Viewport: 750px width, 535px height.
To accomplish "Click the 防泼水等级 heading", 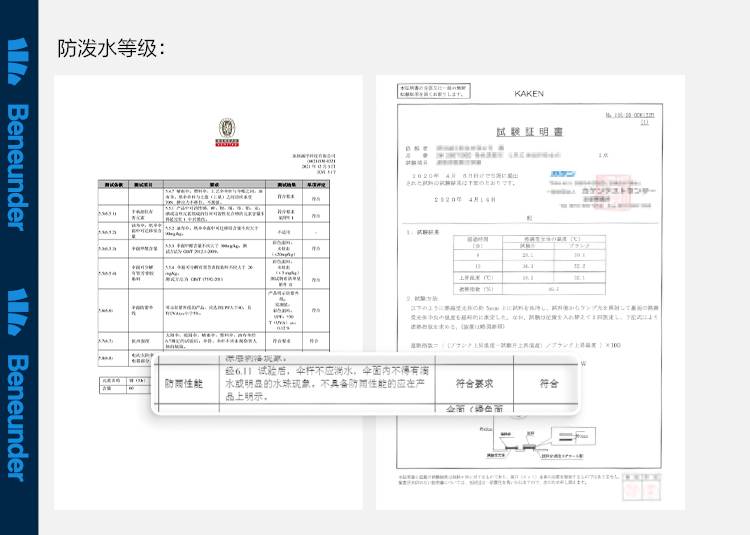I will click(111, 49).
